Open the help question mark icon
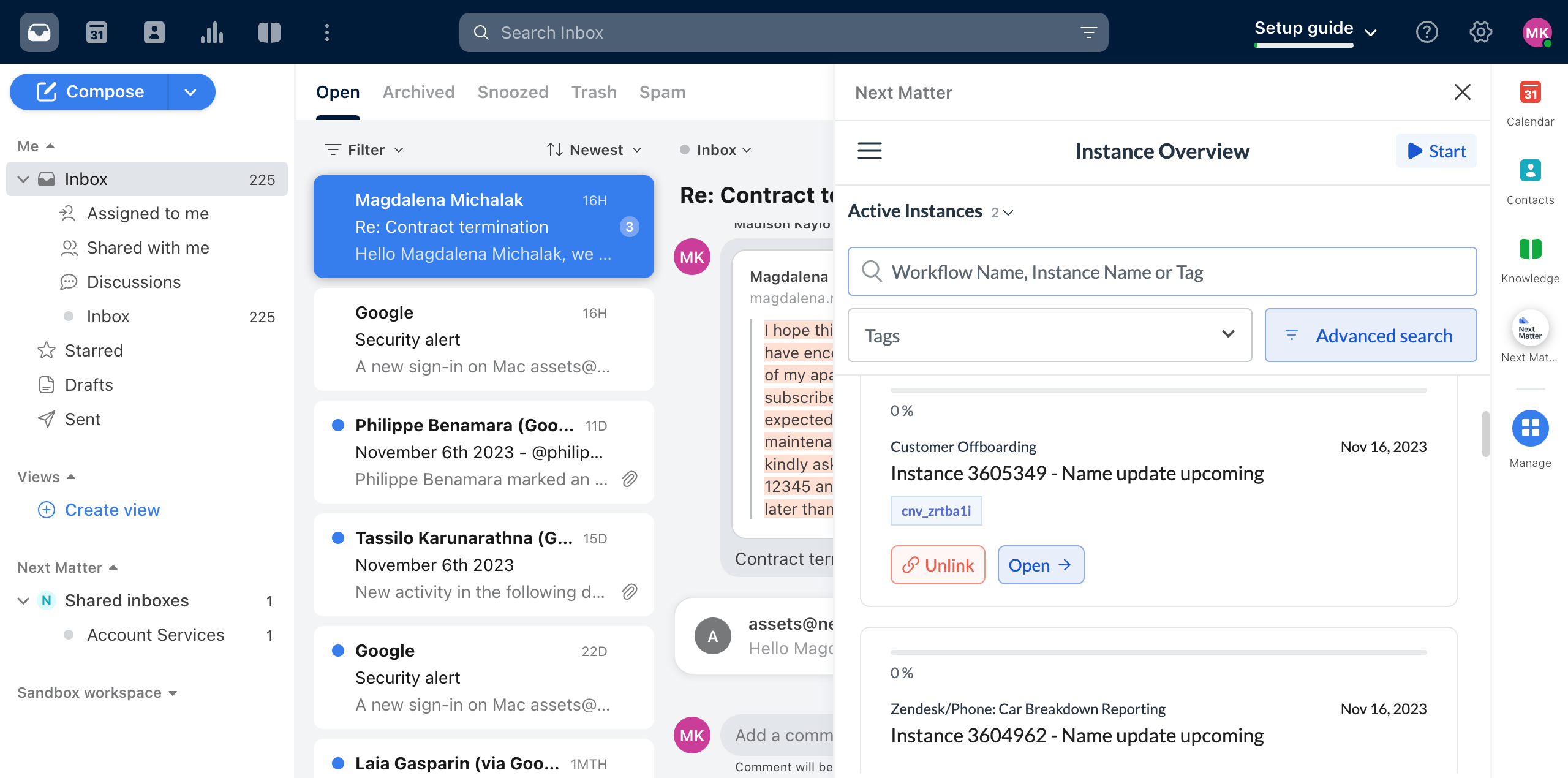Image resolution: width=1568 pixels, height=778 pixels. coord(1427,32)
